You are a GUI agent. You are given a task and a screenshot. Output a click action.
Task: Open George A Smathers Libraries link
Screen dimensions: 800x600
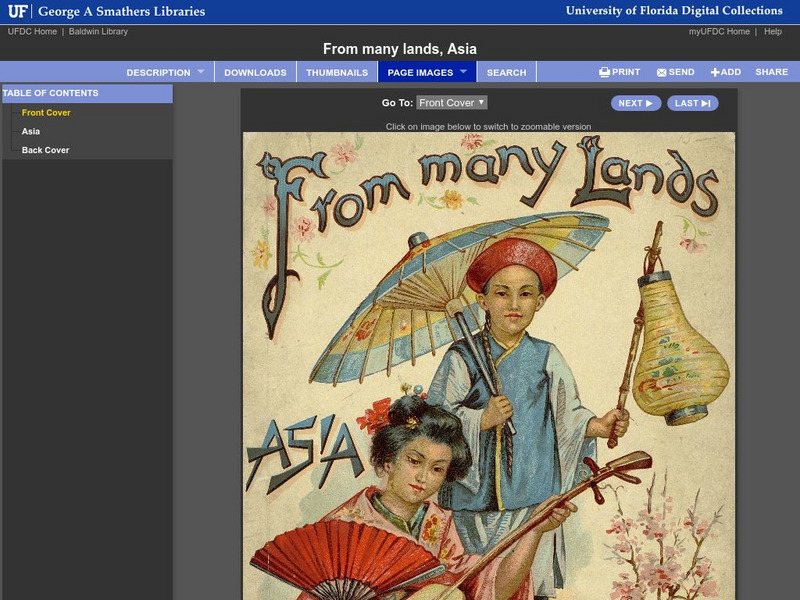121,11
